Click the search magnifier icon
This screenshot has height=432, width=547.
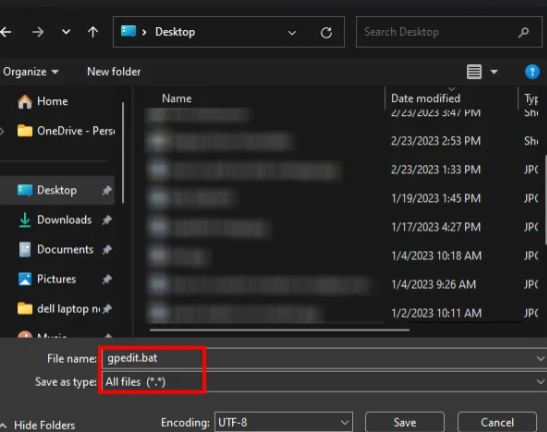(523, 32)
